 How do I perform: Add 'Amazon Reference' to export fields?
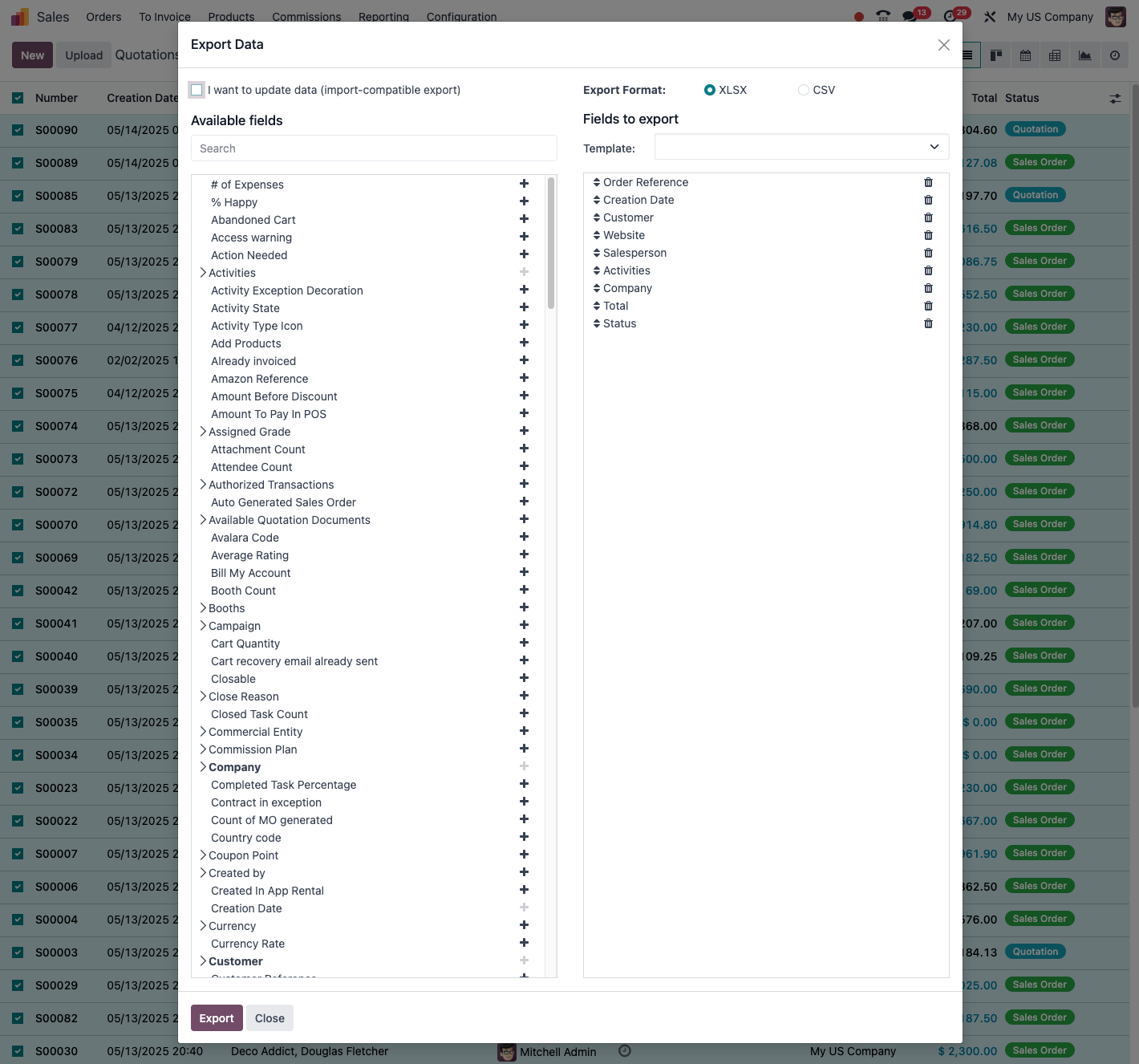(524, 378)
